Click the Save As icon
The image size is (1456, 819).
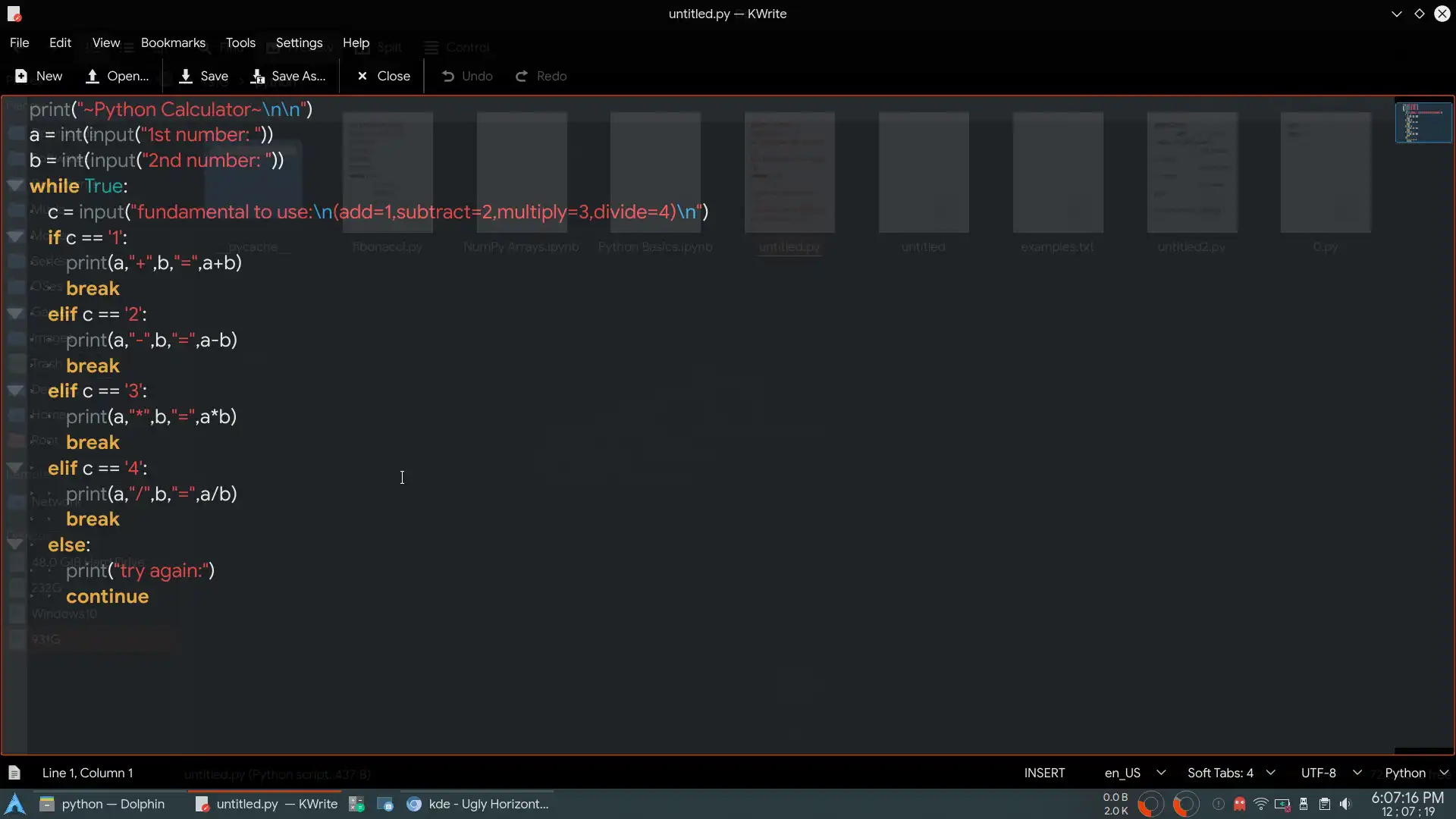tap(258, 76)
